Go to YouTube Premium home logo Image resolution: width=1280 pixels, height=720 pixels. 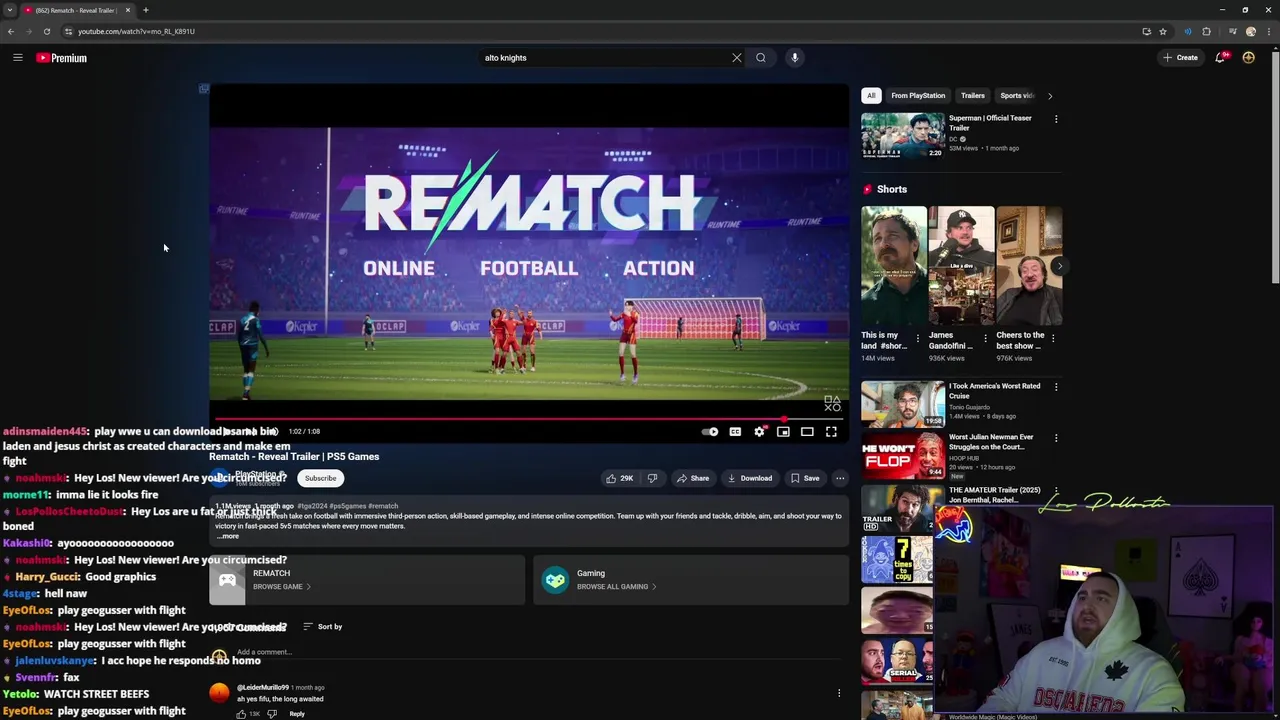[62, 58]
